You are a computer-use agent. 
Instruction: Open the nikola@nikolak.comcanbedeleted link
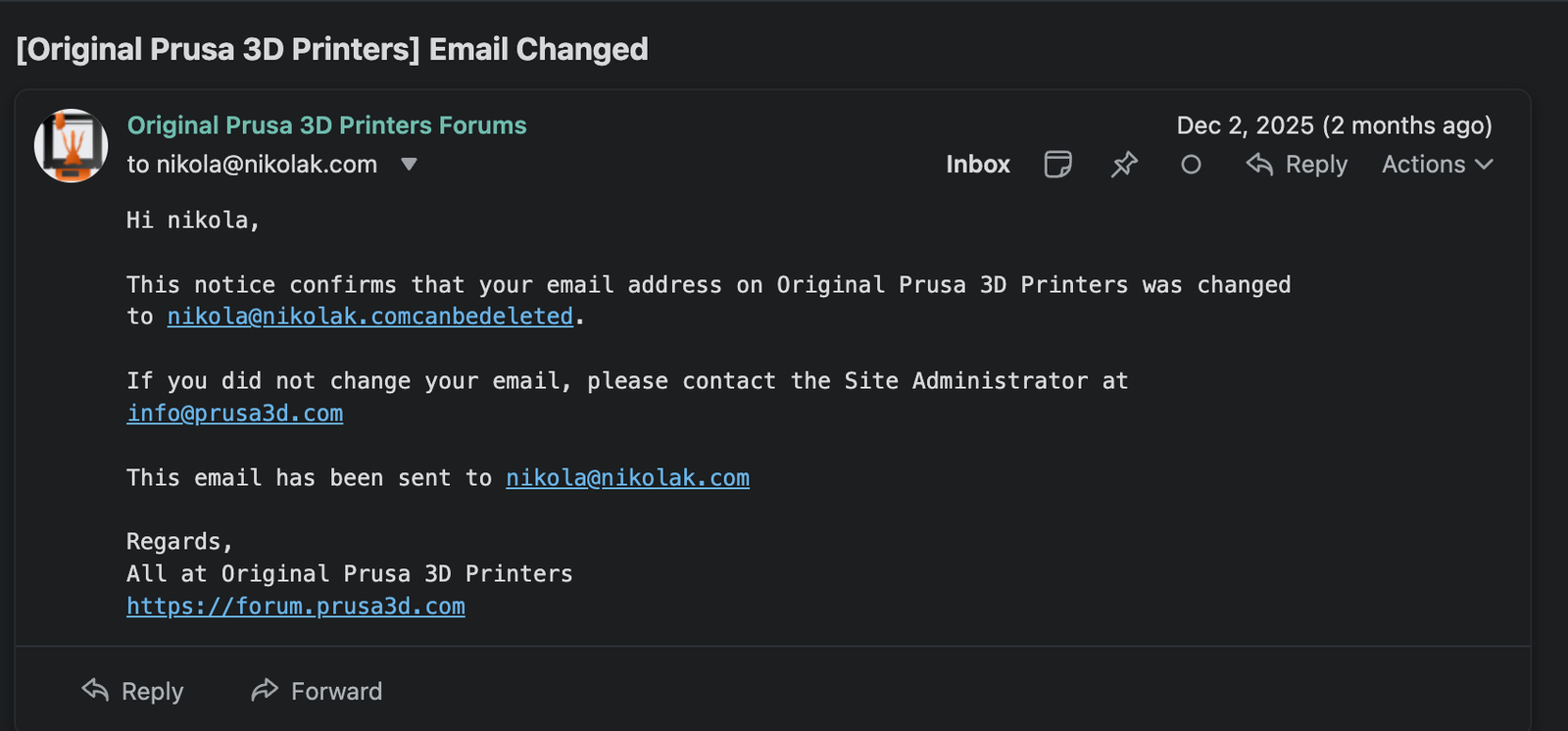(369, 317)
